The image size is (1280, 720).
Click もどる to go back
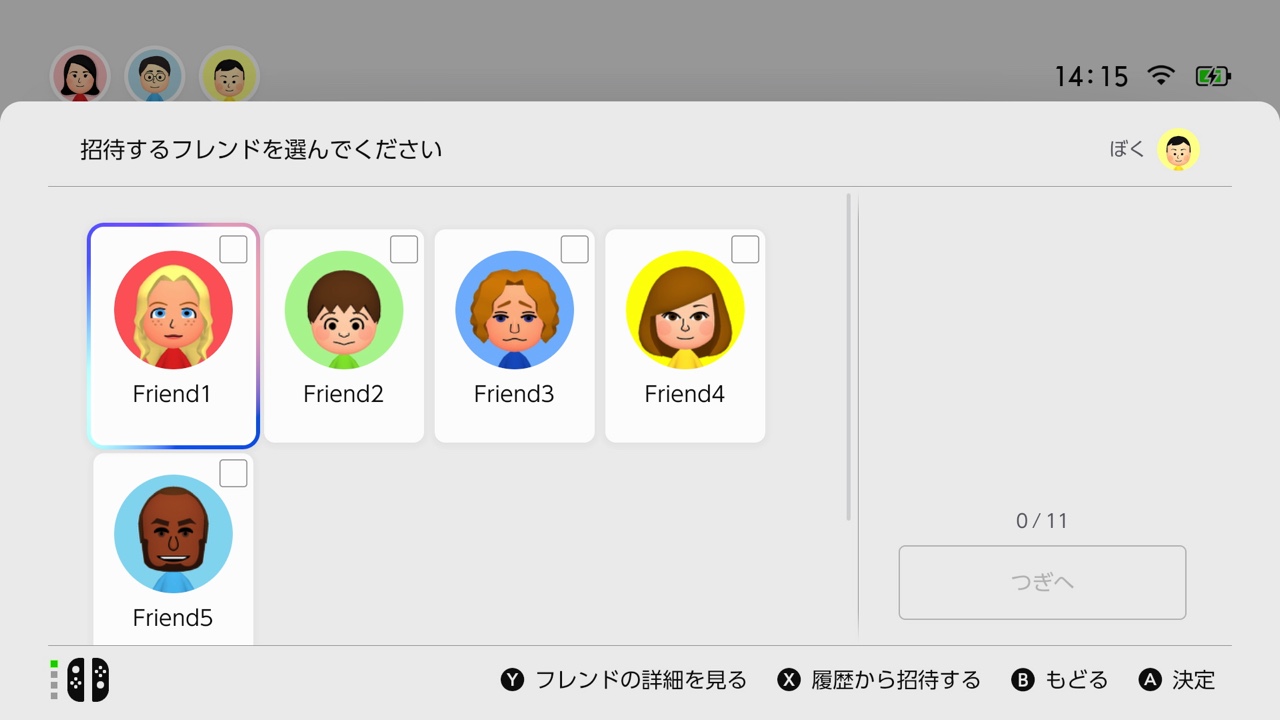pyautogui.click(x=1077, y=680)
